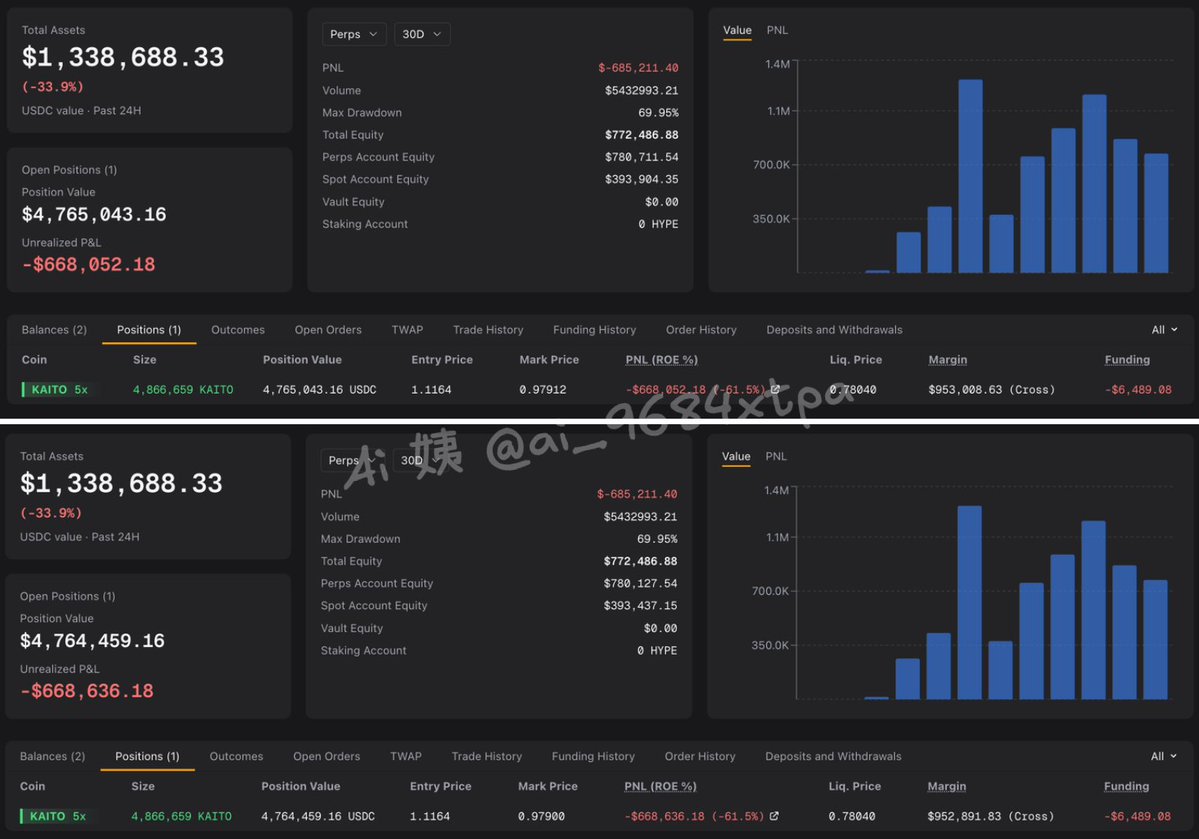The image size is (1199, 839).
Task: Open share icon beside upper PNL -$668,052.18
Action: coord(775,389)
